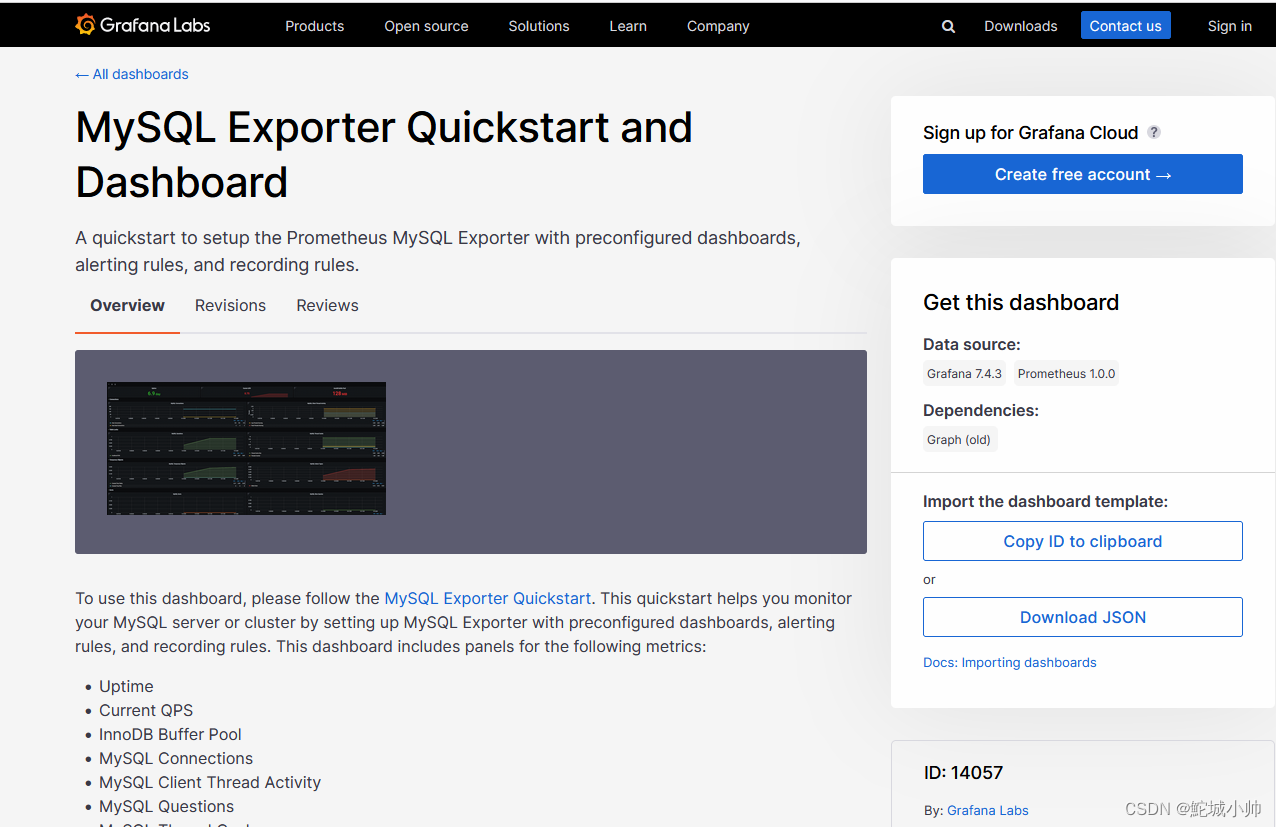The image size is (1276, 827).
Task: Click Import the dashboard template label
Action: click(1045, 501)
